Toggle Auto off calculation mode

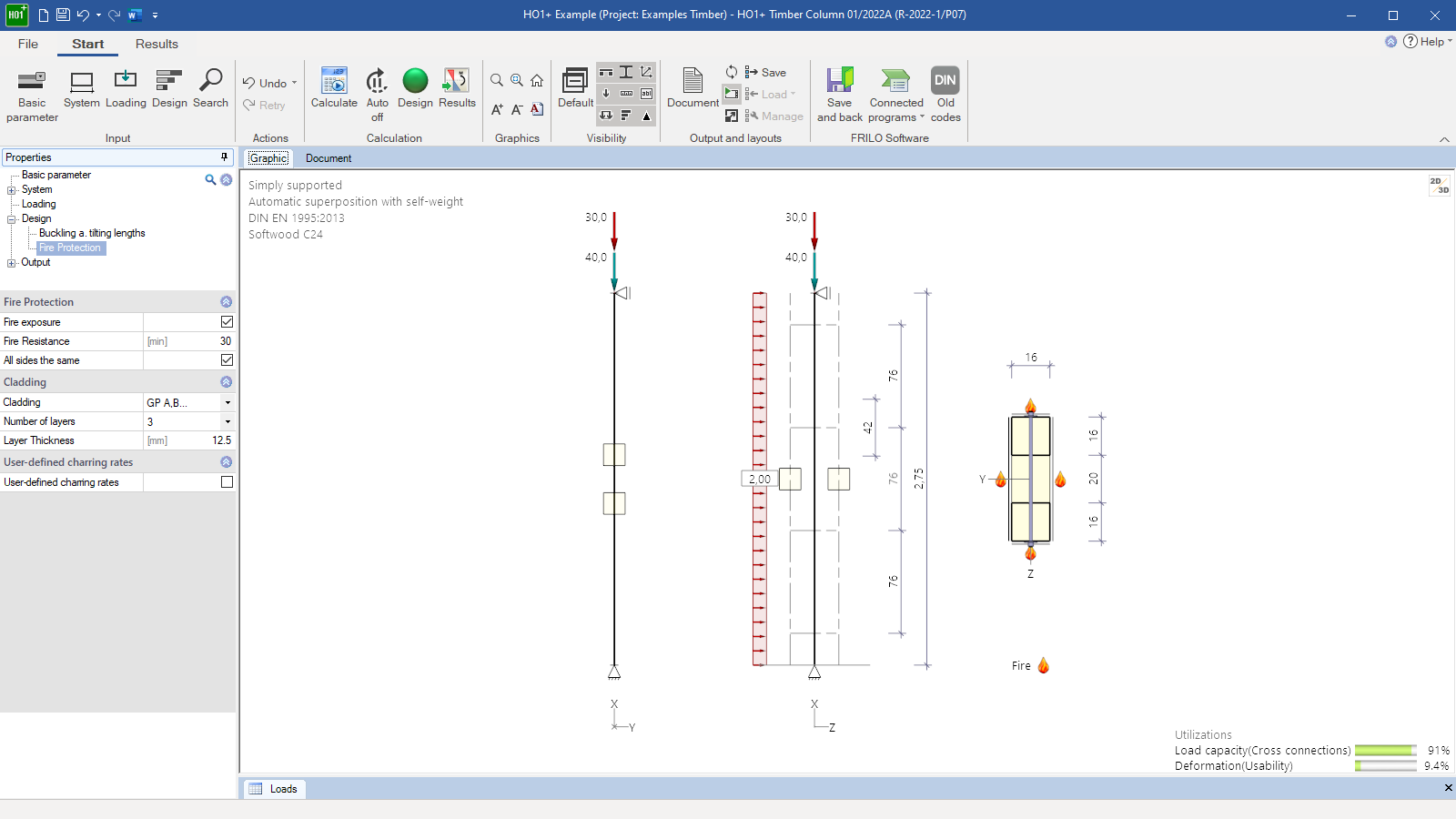377,95
